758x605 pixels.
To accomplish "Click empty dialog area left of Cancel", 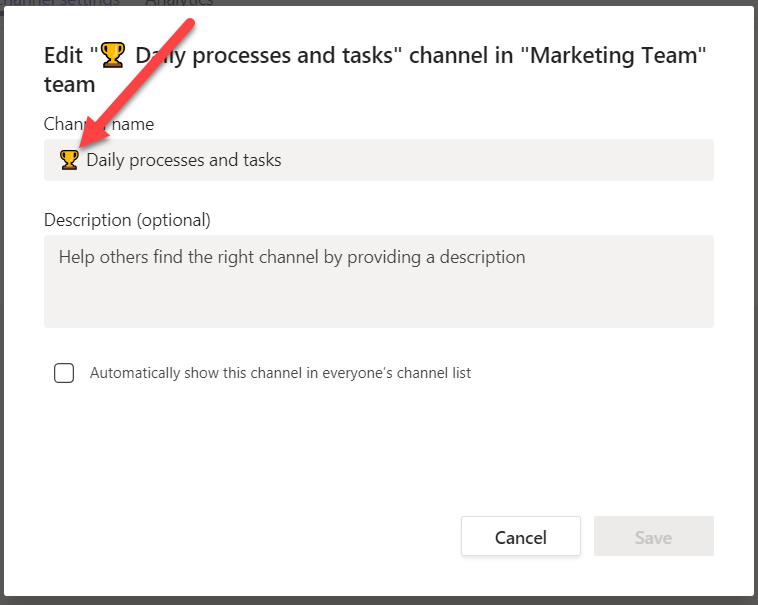I will click(250, 537).
